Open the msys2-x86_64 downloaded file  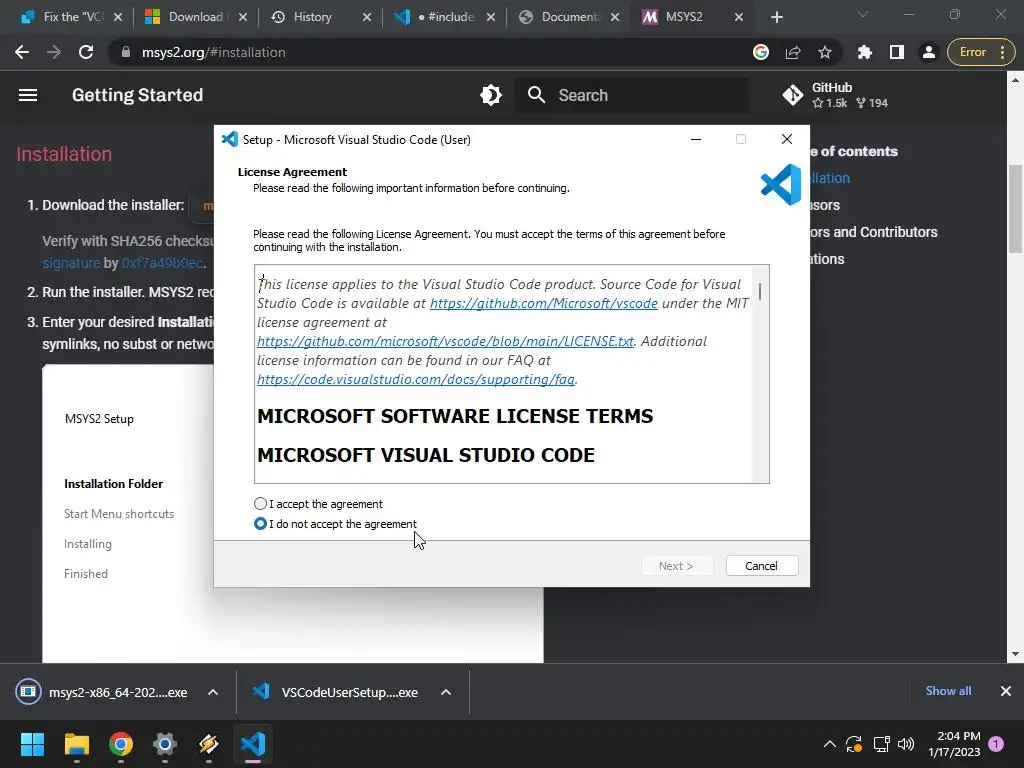(x=104, y=692)
